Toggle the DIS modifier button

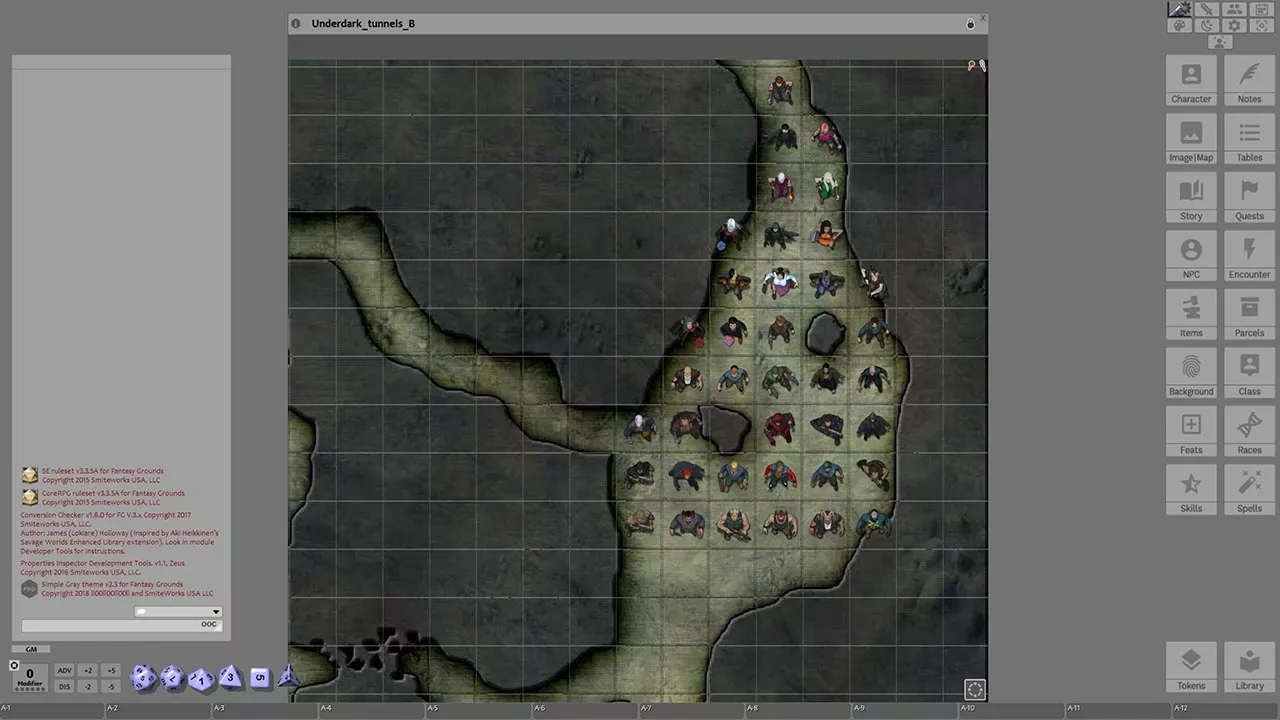tap(64, 686)
